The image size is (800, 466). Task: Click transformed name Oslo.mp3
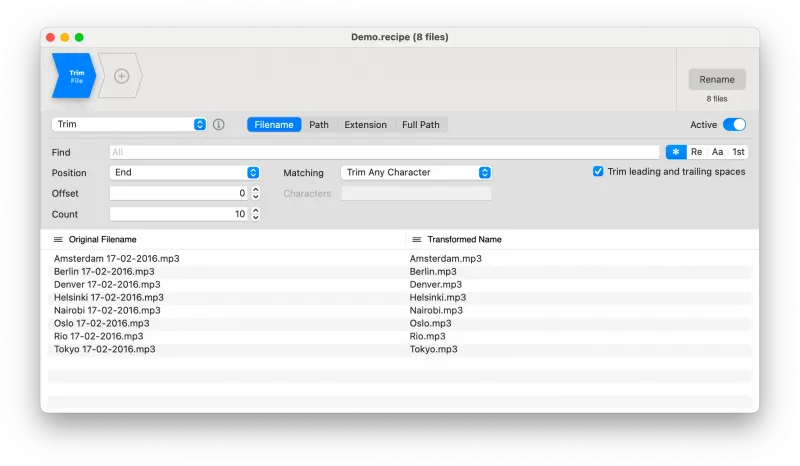click(x=430, y=323)
